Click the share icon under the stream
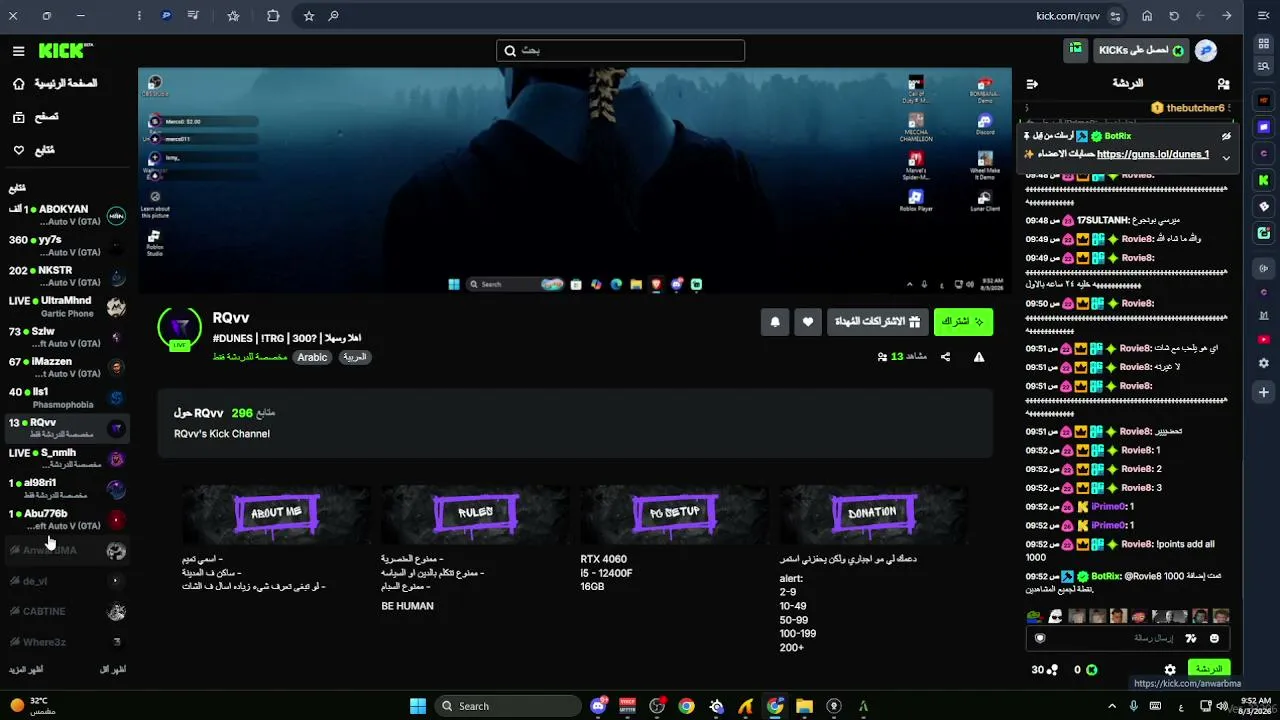This screenshot has width=1280, height=720. (945, 357)
